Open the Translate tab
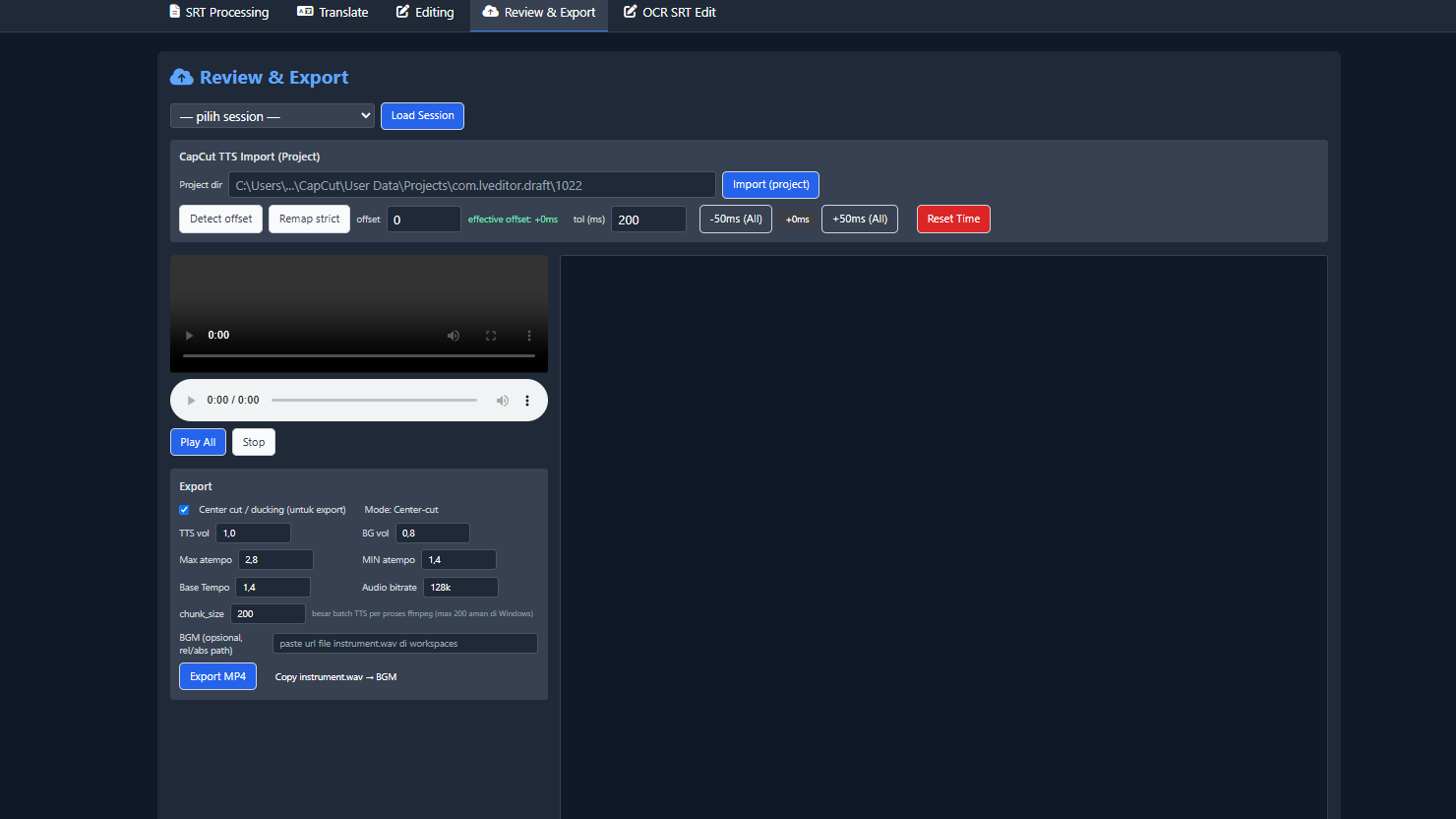1456x819 pixels. [333, 13]
